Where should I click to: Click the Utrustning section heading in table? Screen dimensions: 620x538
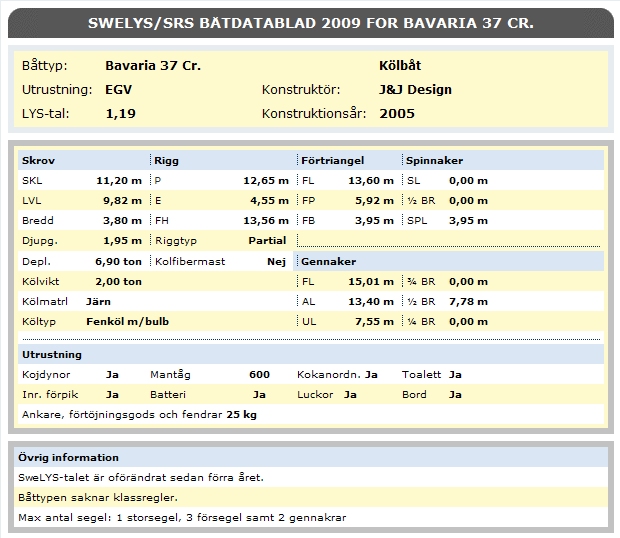pos(52,355)
